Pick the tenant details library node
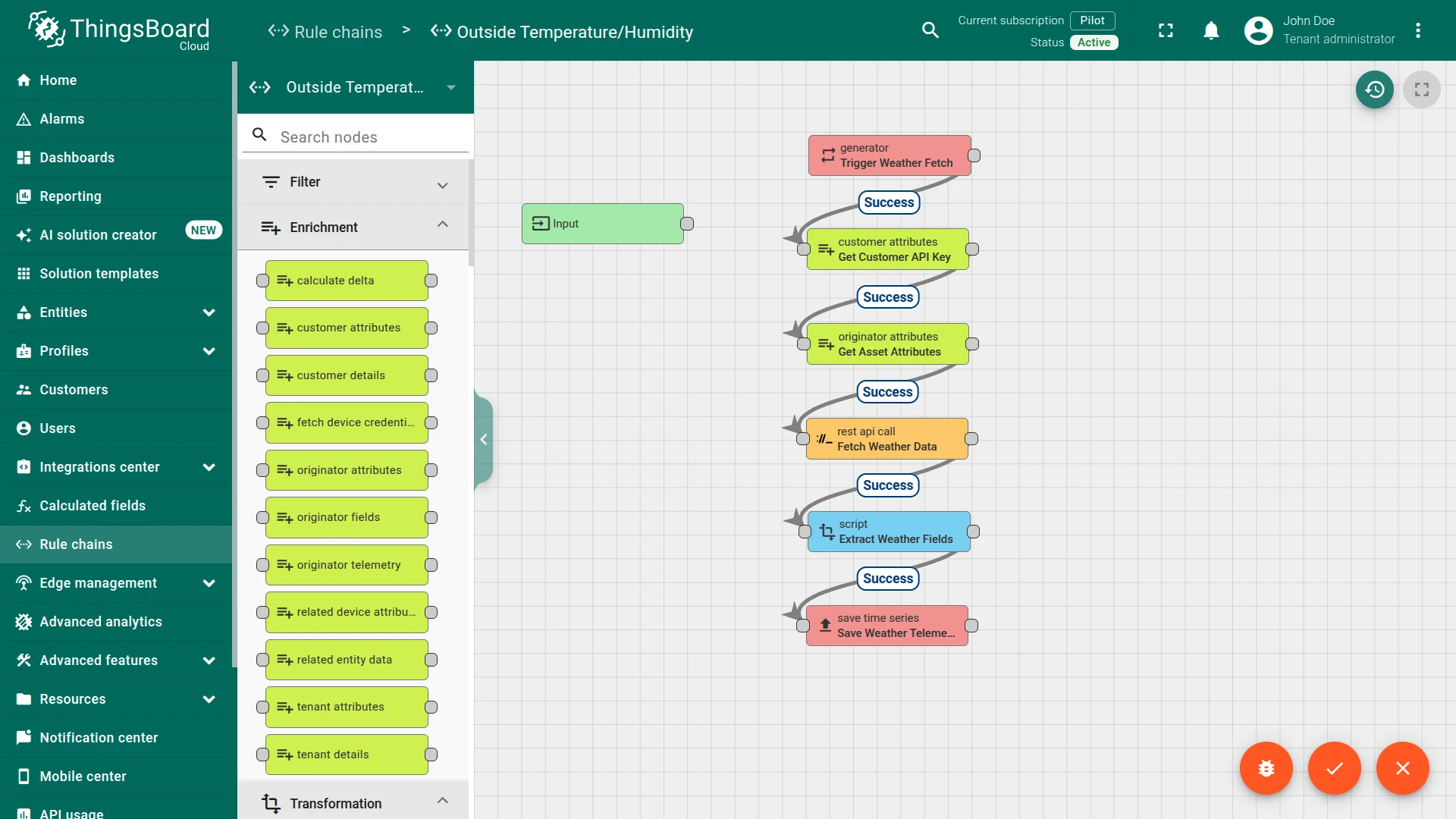 [x=347, y=755]
